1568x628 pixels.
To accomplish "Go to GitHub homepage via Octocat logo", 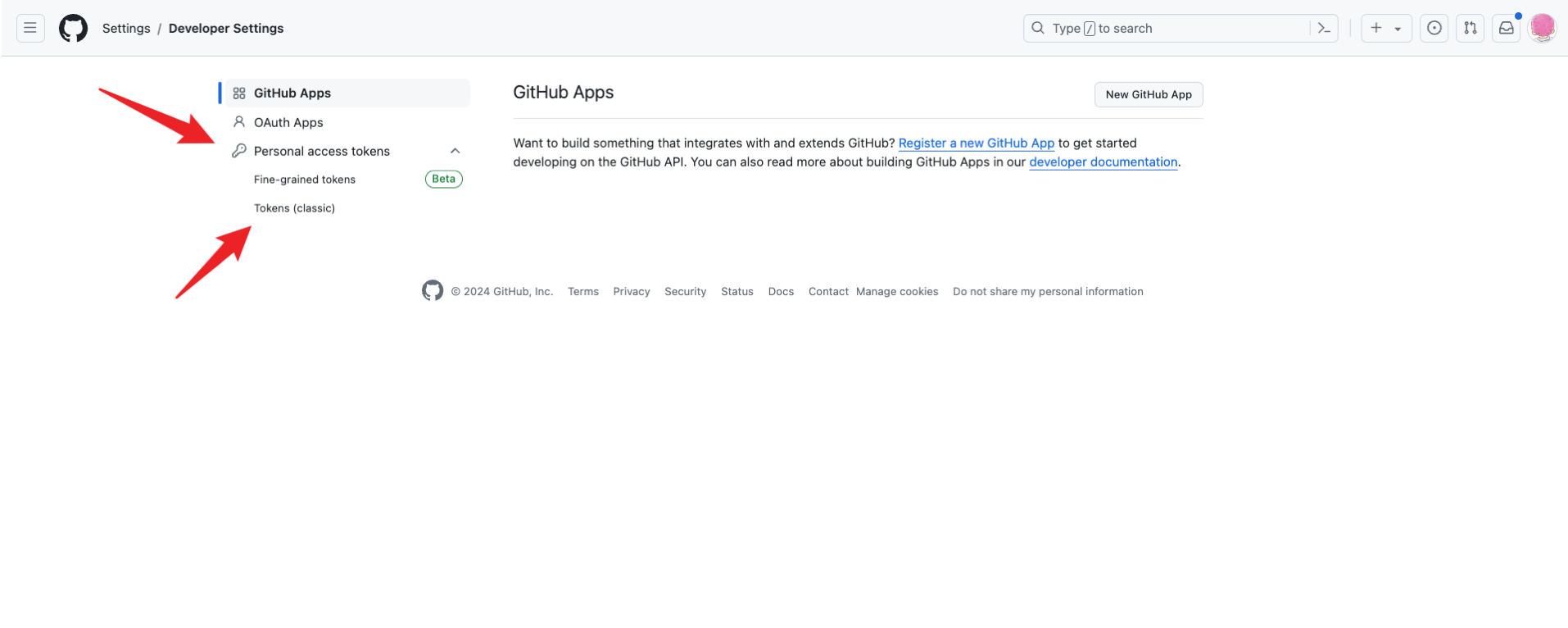I will tap(73, 28).
